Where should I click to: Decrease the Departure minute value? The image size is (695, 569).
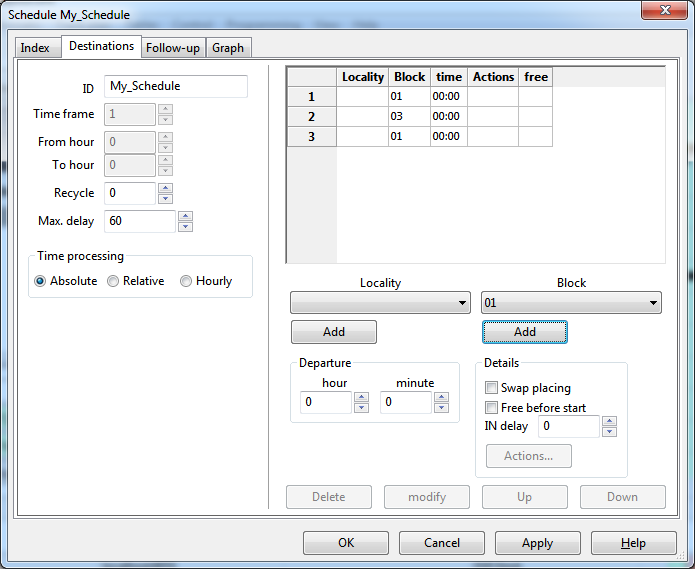[441, 408]
